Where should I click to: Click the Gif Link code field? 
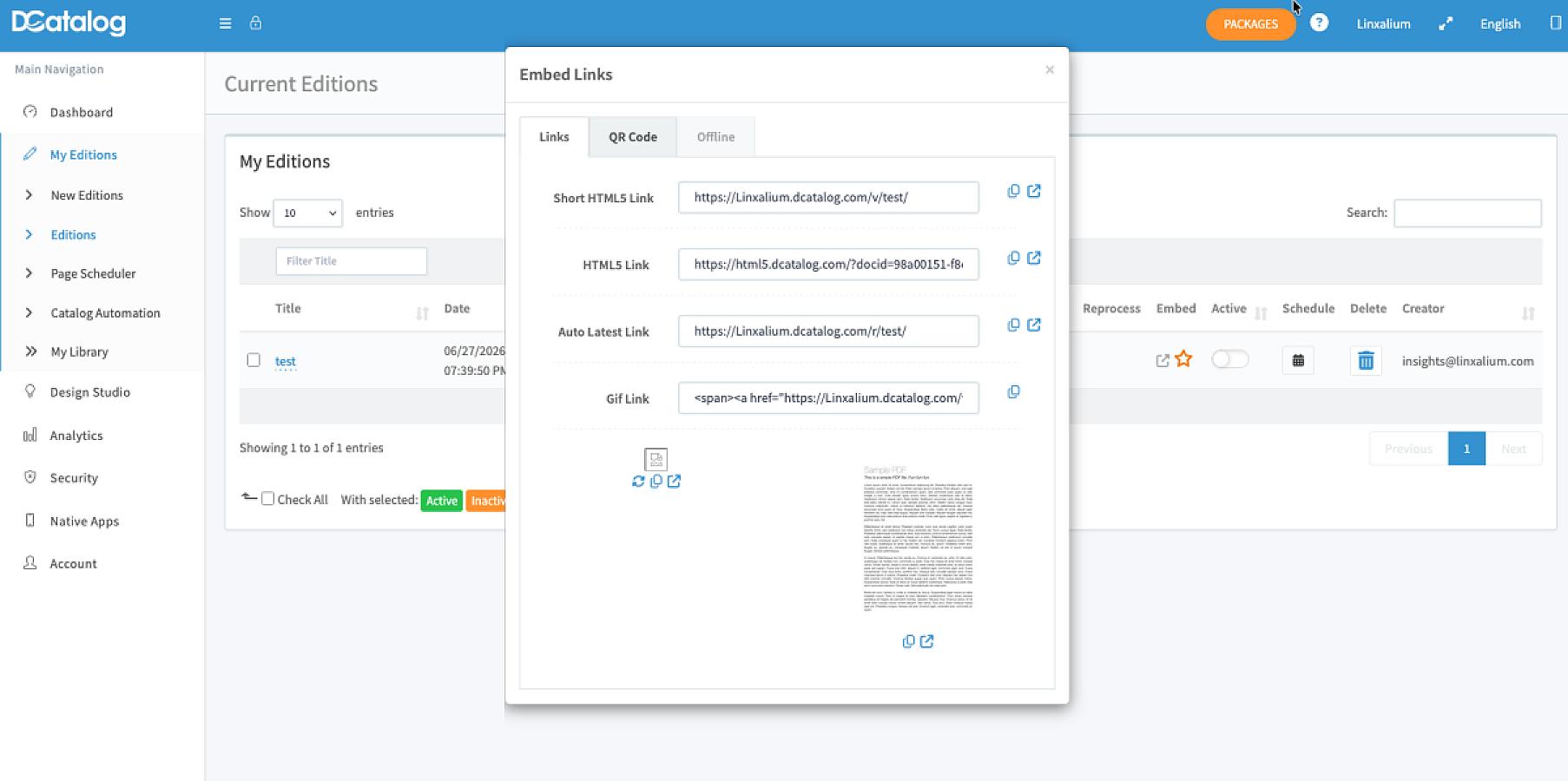coord(828,397)
